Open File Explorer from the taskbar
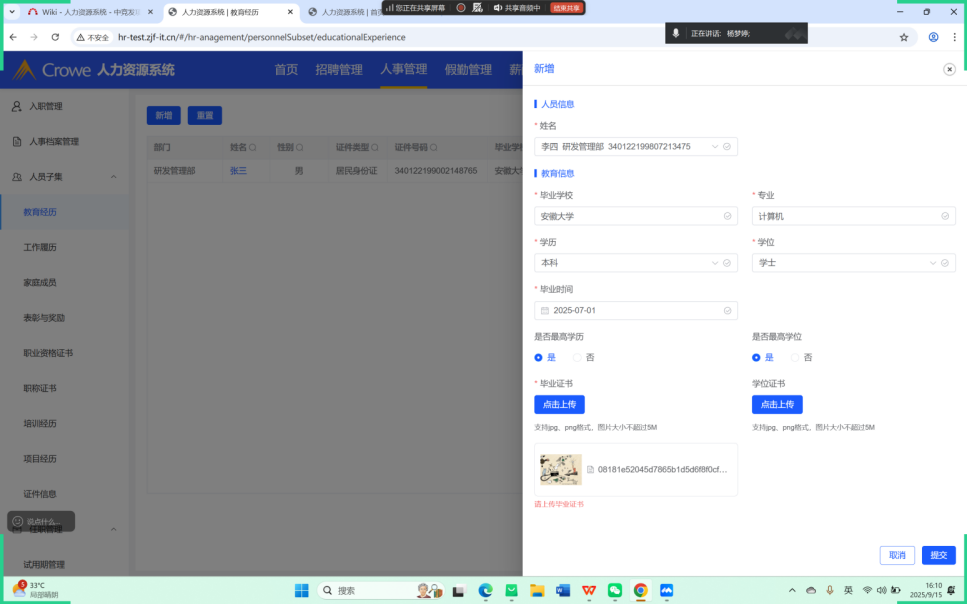 (537, 591)
